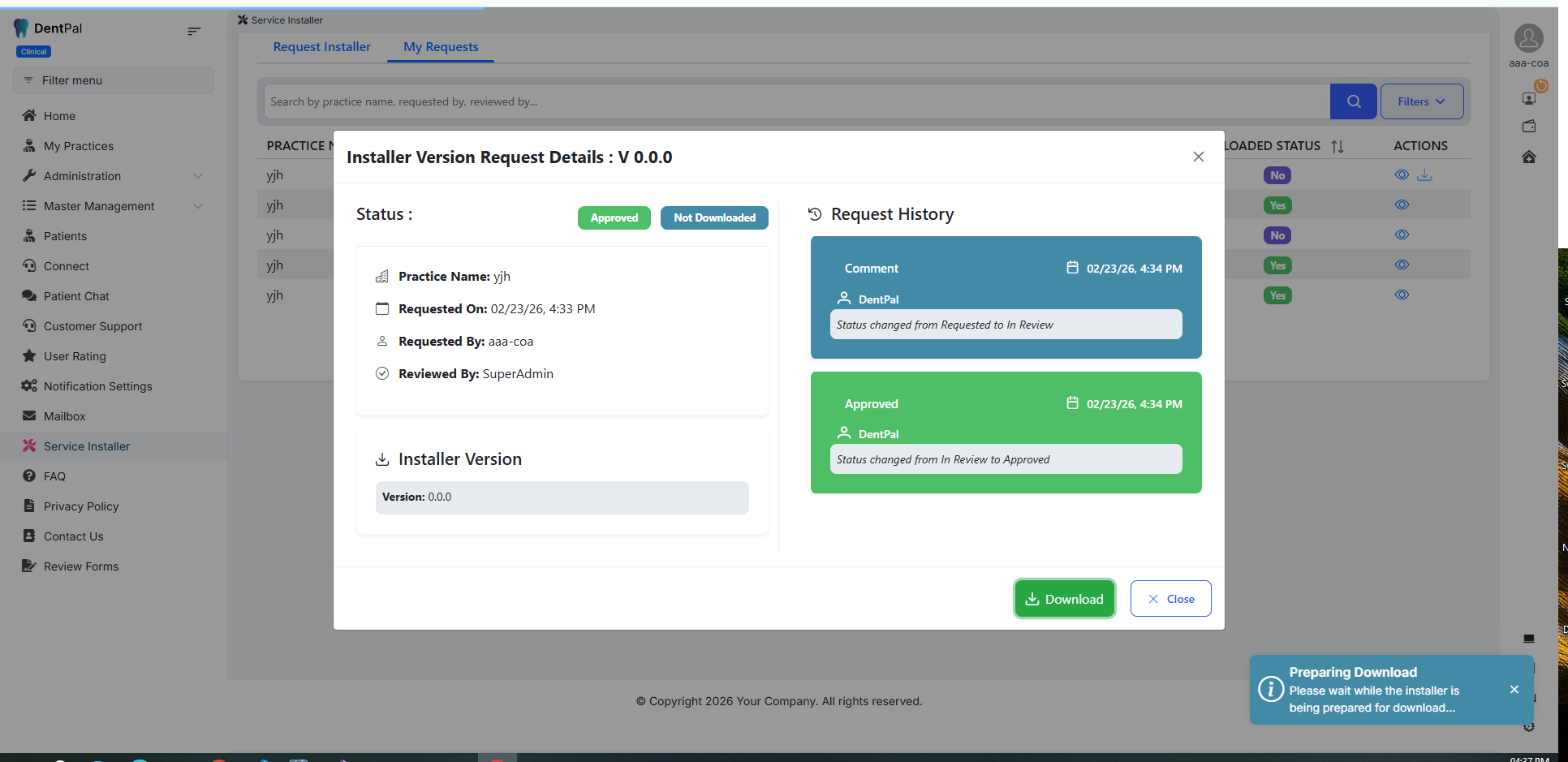Image resolution: width=1568 pixels, height=762 pixels.
Task: Select the My Requests tab
Action: point(441,47)
